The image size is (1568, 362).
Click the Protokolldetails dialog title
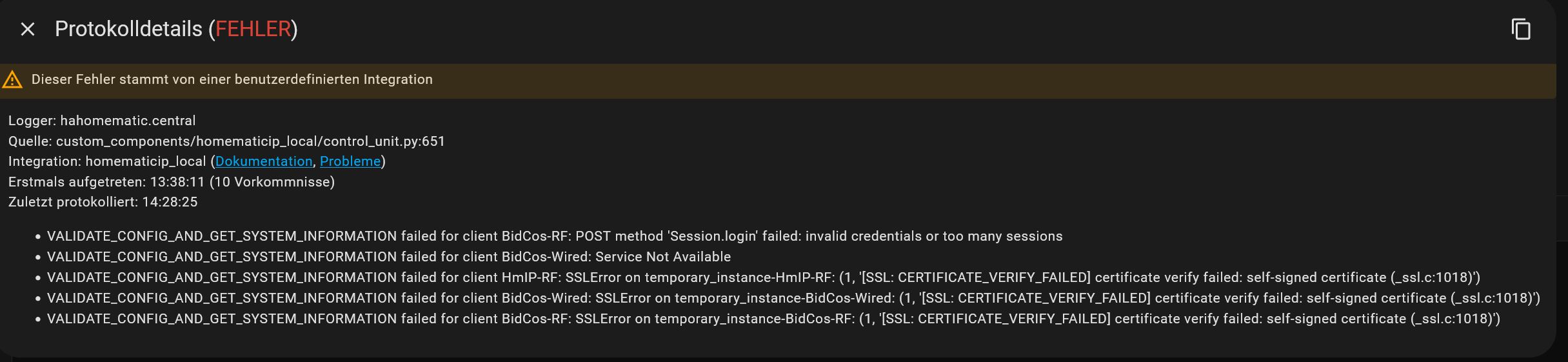176,29
